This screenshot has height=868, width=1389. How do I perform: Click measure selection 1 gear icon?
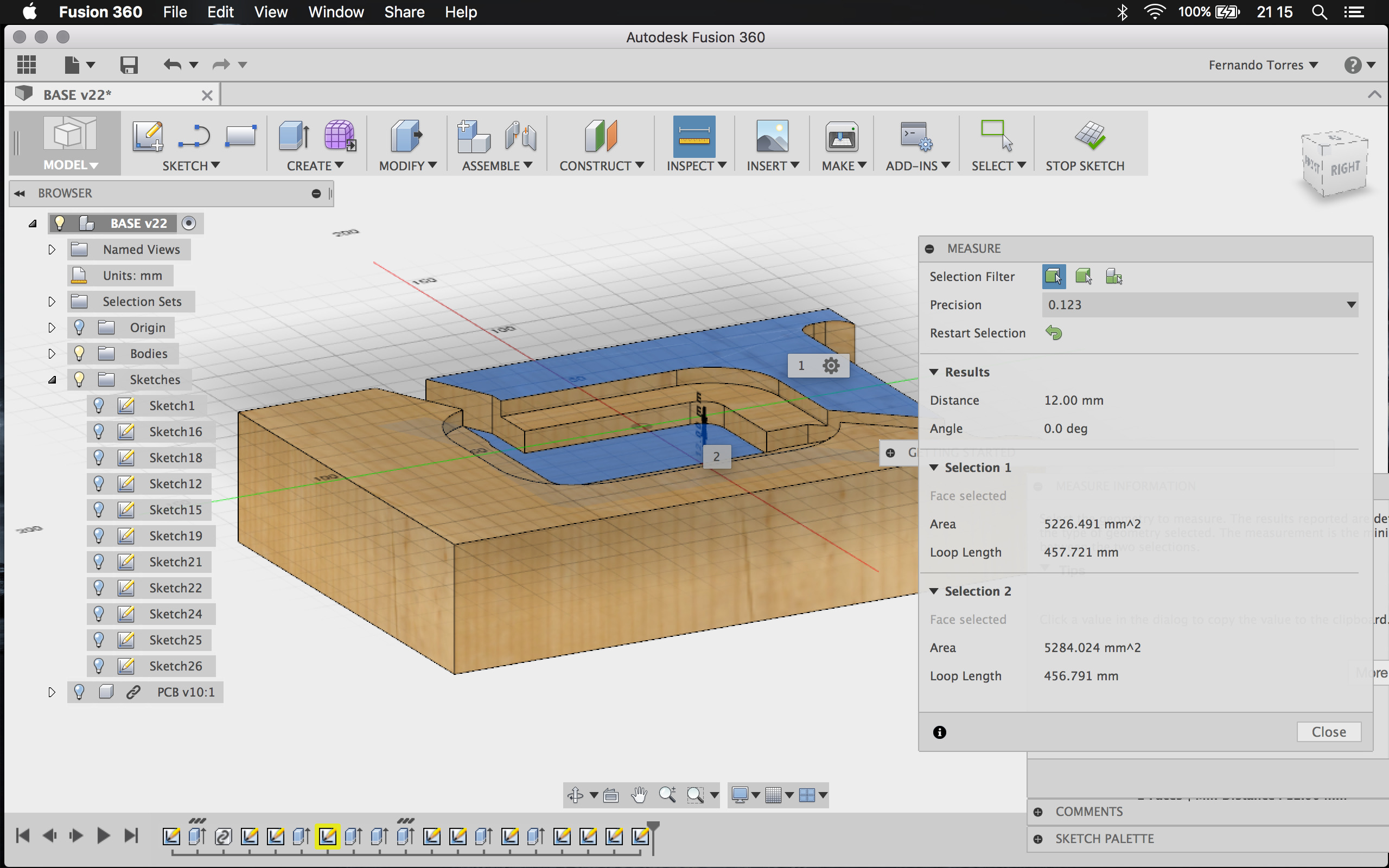831,366
